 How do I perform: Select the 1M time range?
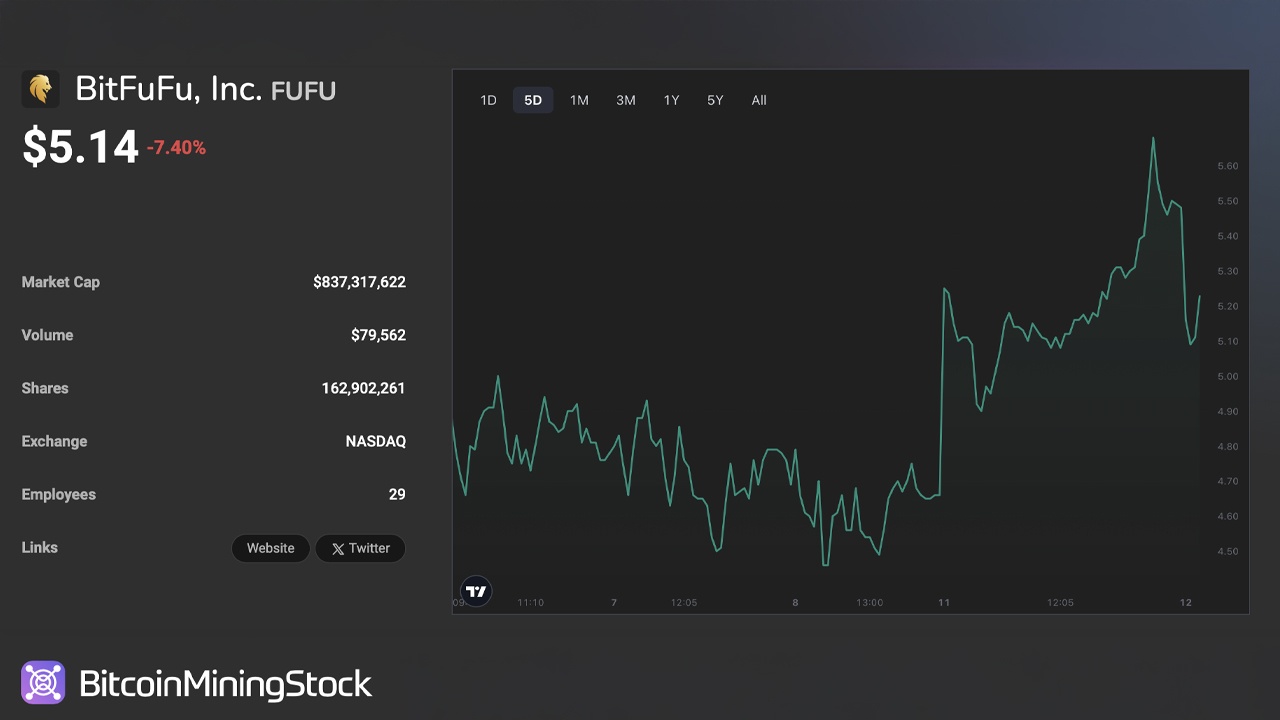(x=579, y=100)
